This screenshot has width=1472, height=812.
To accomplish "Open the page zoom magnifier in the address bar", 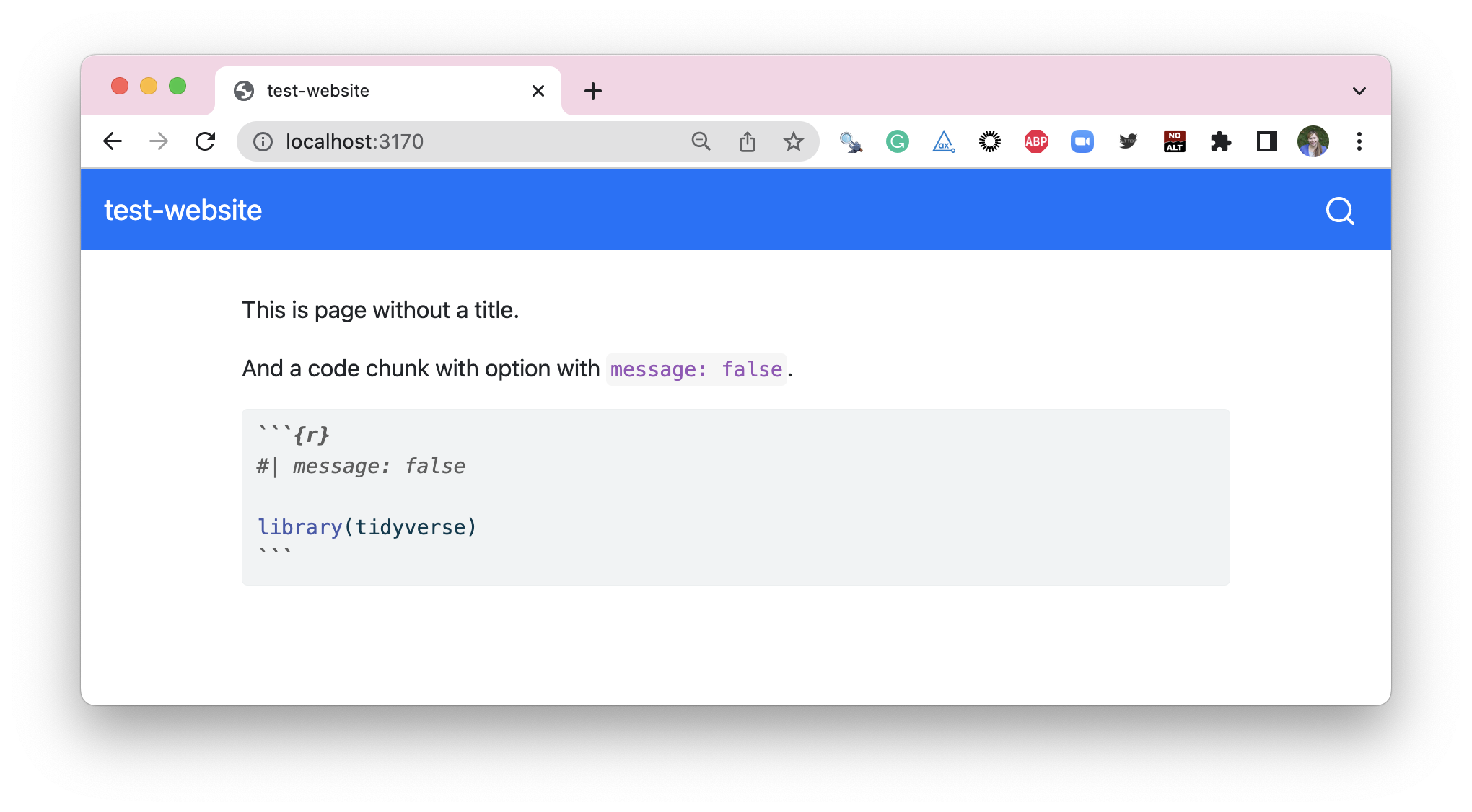I will pos(701,141).
